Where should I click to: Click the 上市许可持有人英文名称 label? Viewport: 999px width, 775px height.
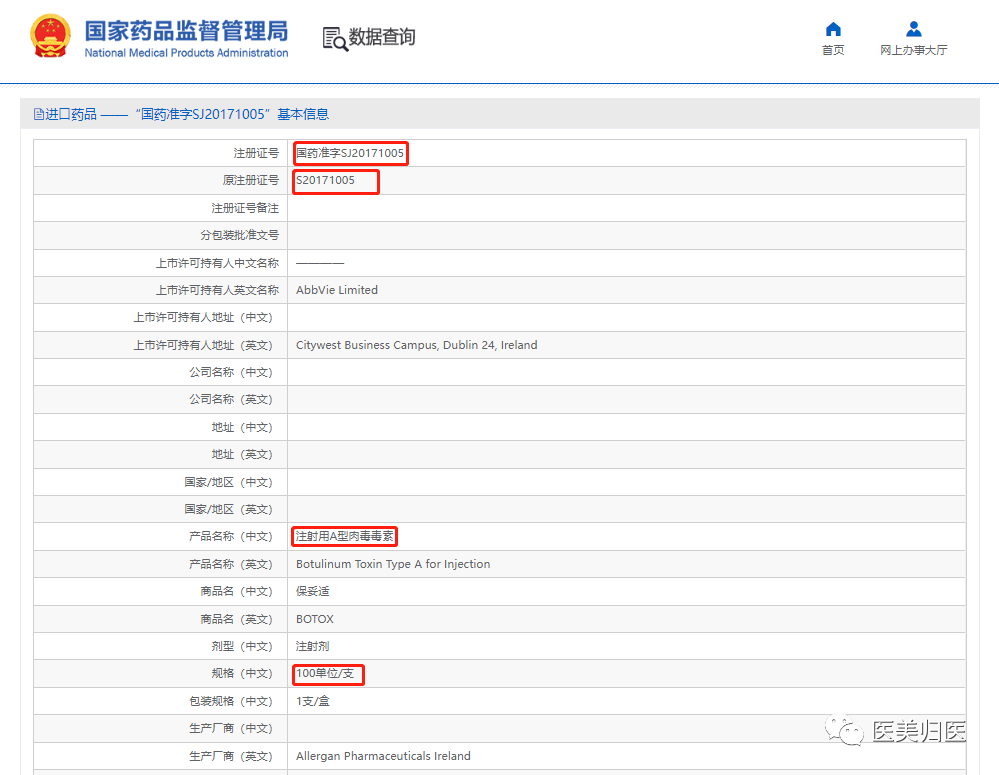pos(217,290)
